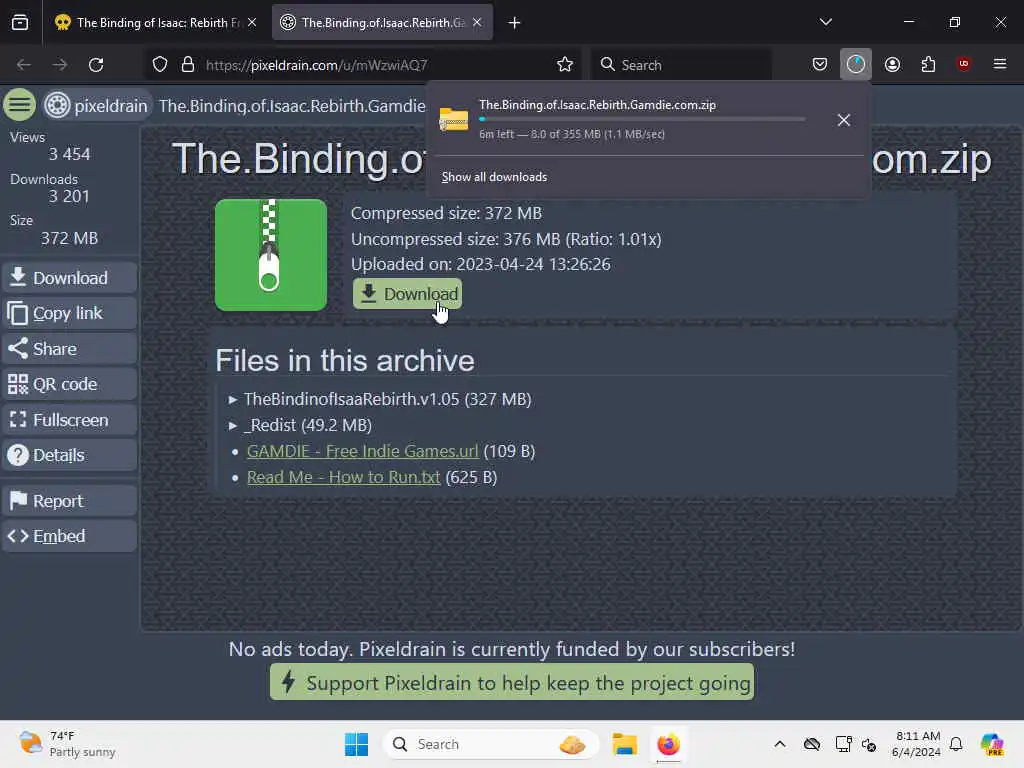
Task: Click the pixeldrain logo link
Action: click(x=97, y=105)
